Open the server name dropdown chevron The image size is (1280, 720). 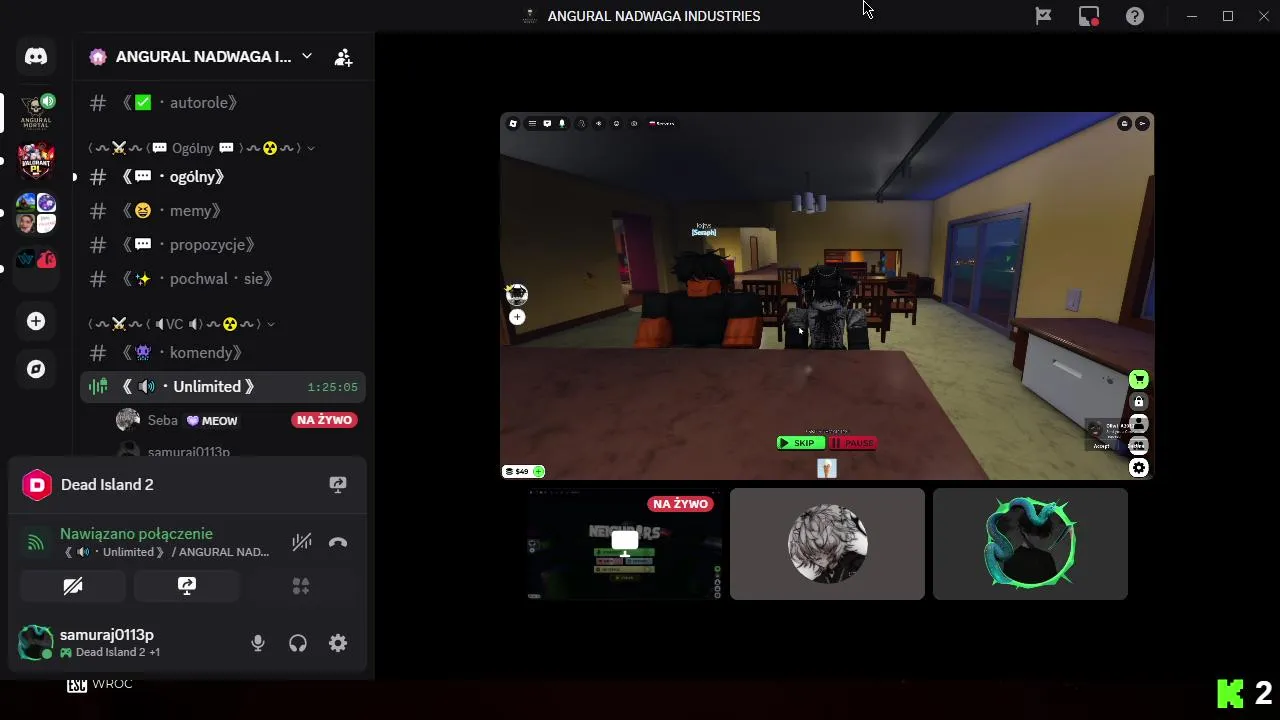coord(307,56)
